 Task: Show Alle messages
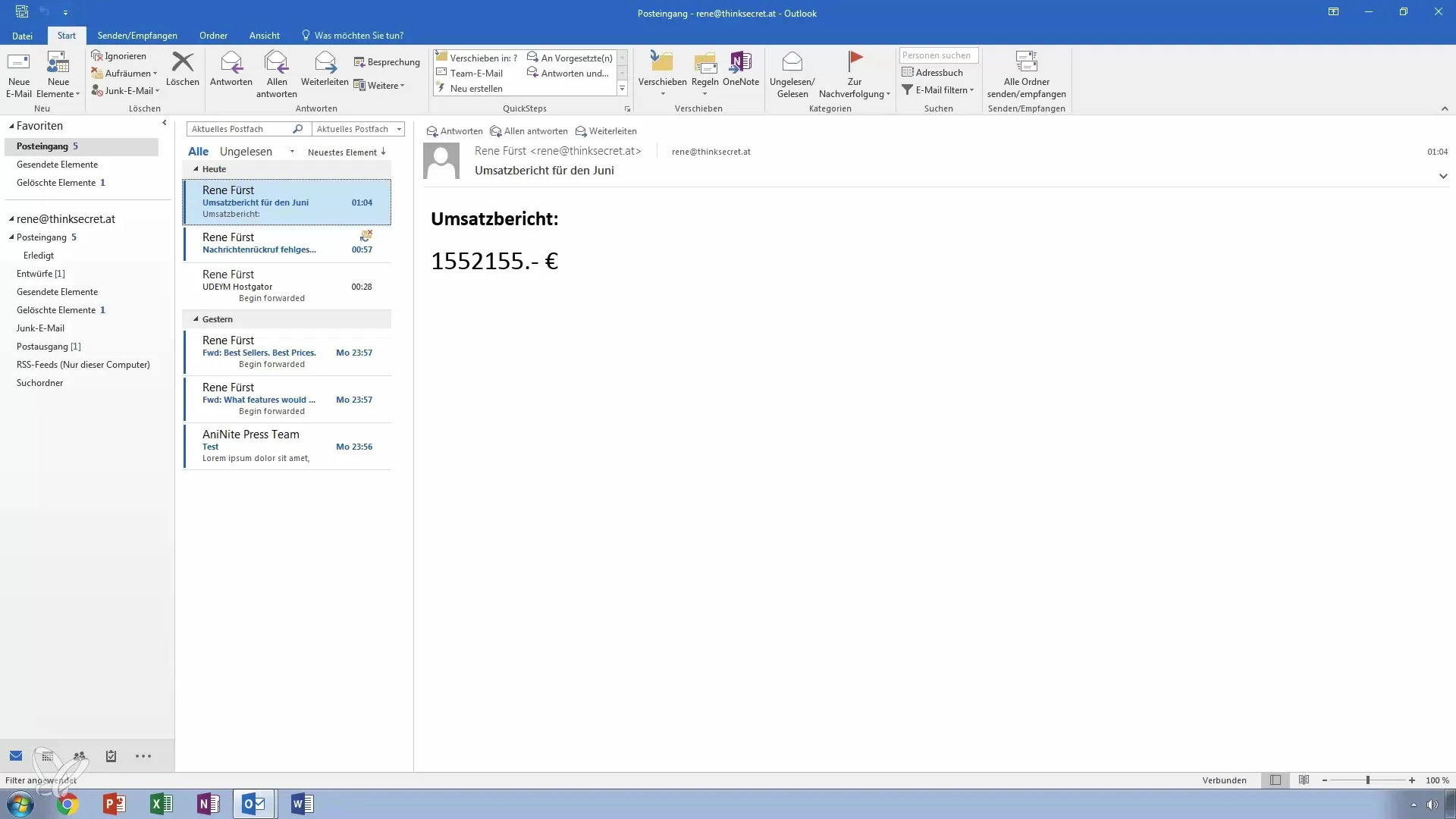[198, 152]
